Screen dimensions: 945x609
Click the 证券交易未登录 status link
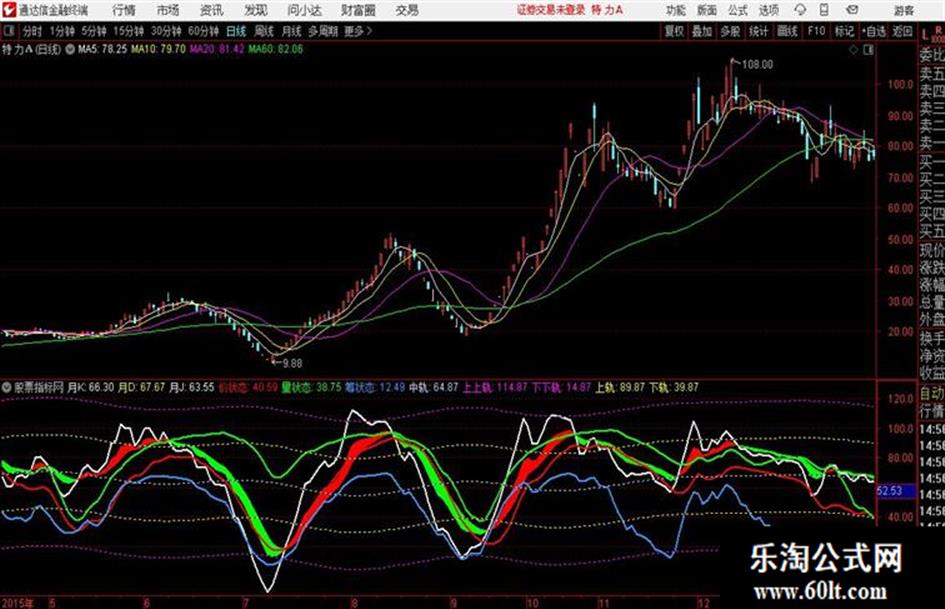click(551, 10)
